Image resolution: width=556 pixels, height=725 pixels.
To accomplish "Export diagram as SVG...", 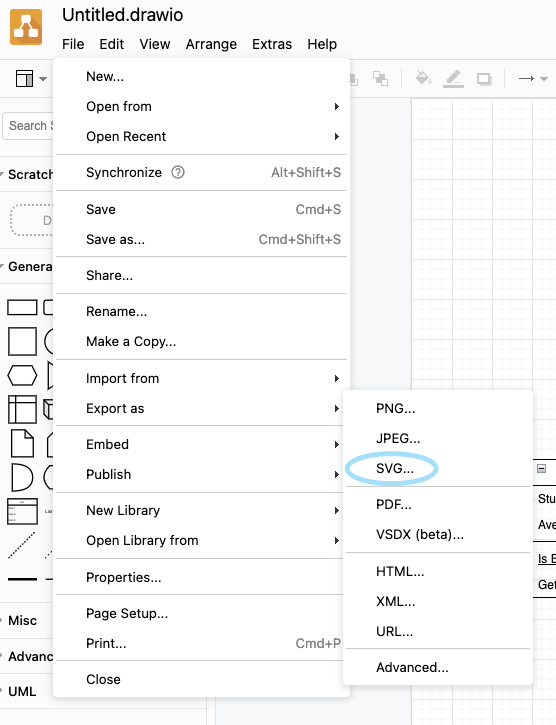I will click(438, 469).
